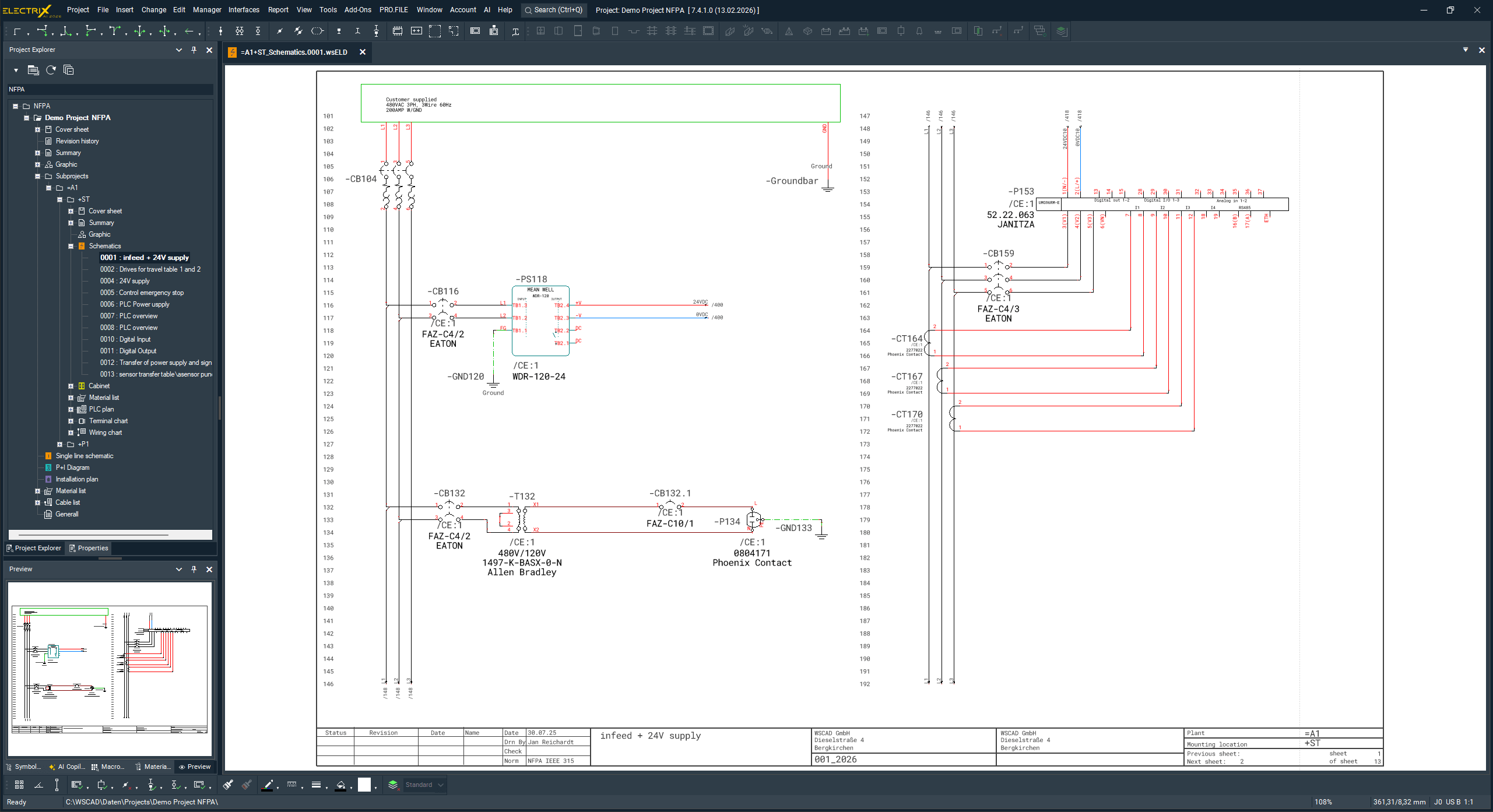Open the Standard layer dropdown
Screen dimensions: 1493x812
point(441,785)
